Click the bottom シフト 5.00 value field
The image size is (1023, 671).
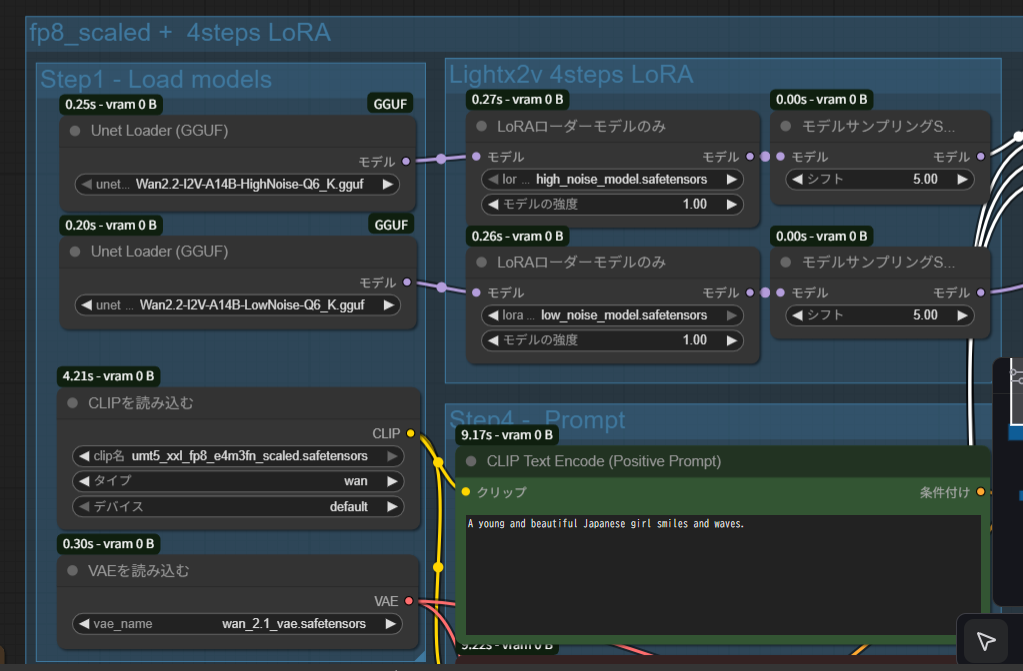coord(879,315)
